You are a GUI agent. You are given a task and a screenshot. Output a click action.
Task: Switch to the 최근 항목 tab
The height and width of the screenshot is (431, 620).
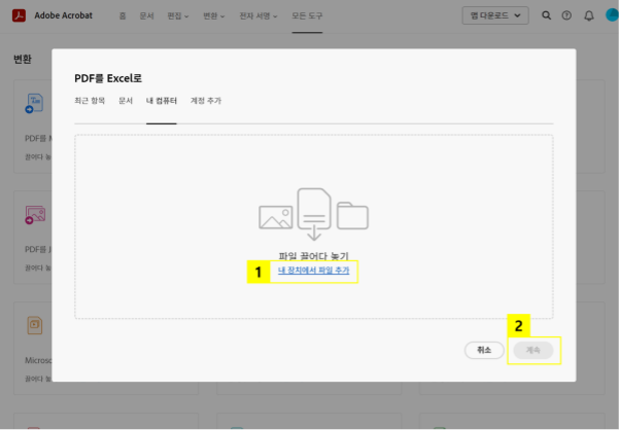[90, 101]
